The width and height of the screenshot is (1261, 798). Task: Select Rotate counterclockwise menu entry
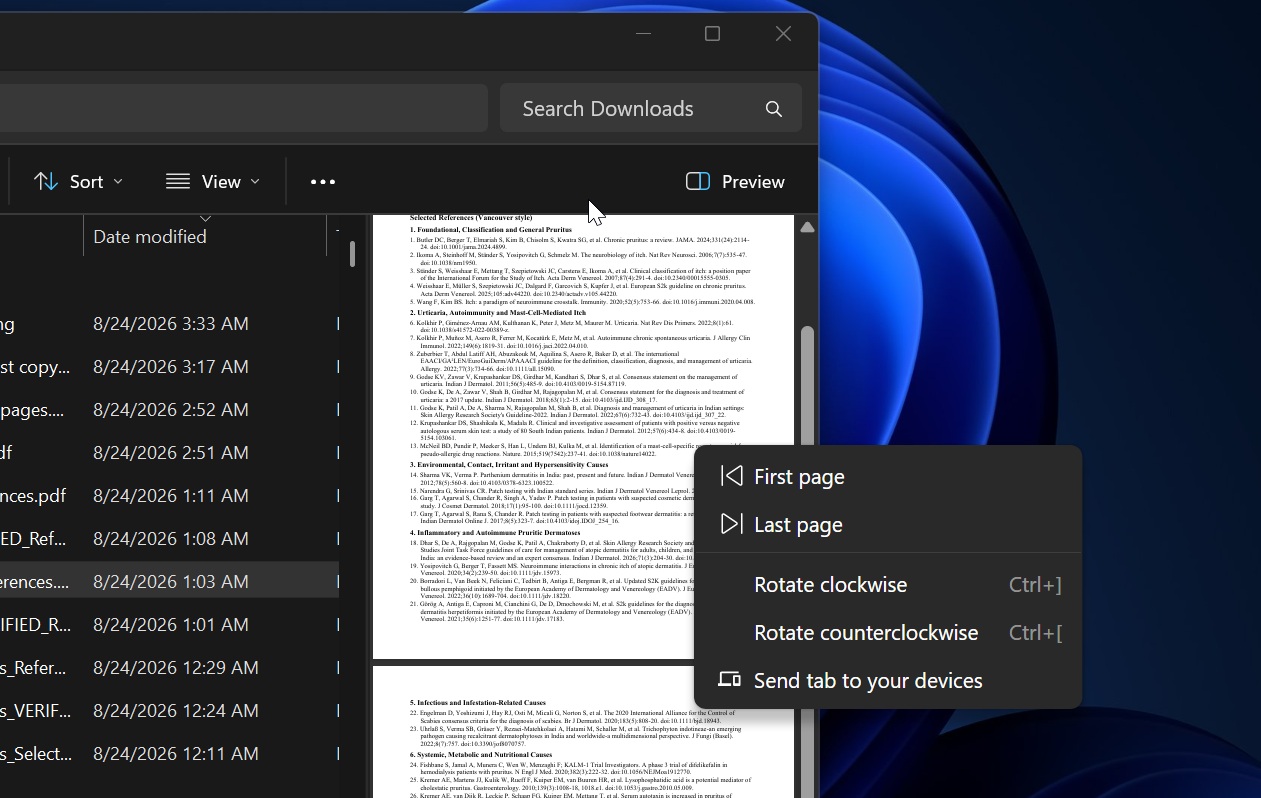(888, 632)
